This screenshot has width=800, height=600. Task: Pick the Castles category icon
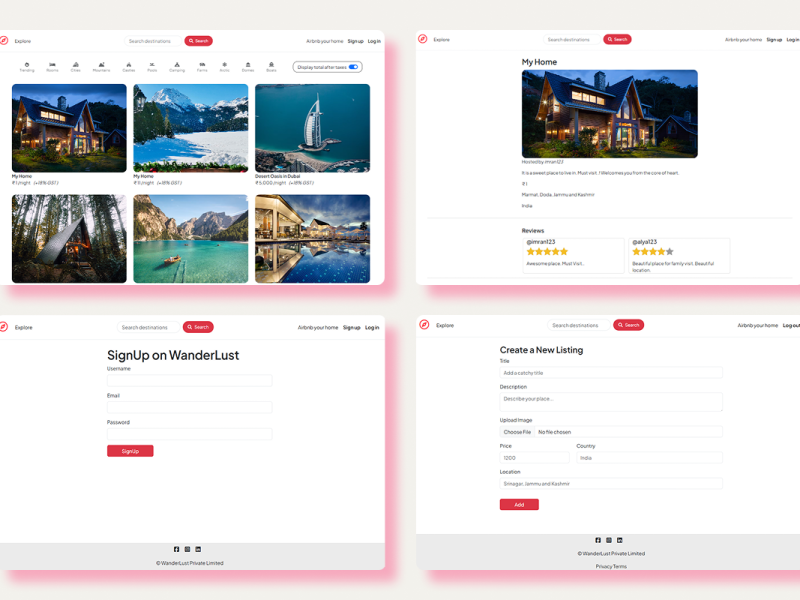(x=128, y=65)
